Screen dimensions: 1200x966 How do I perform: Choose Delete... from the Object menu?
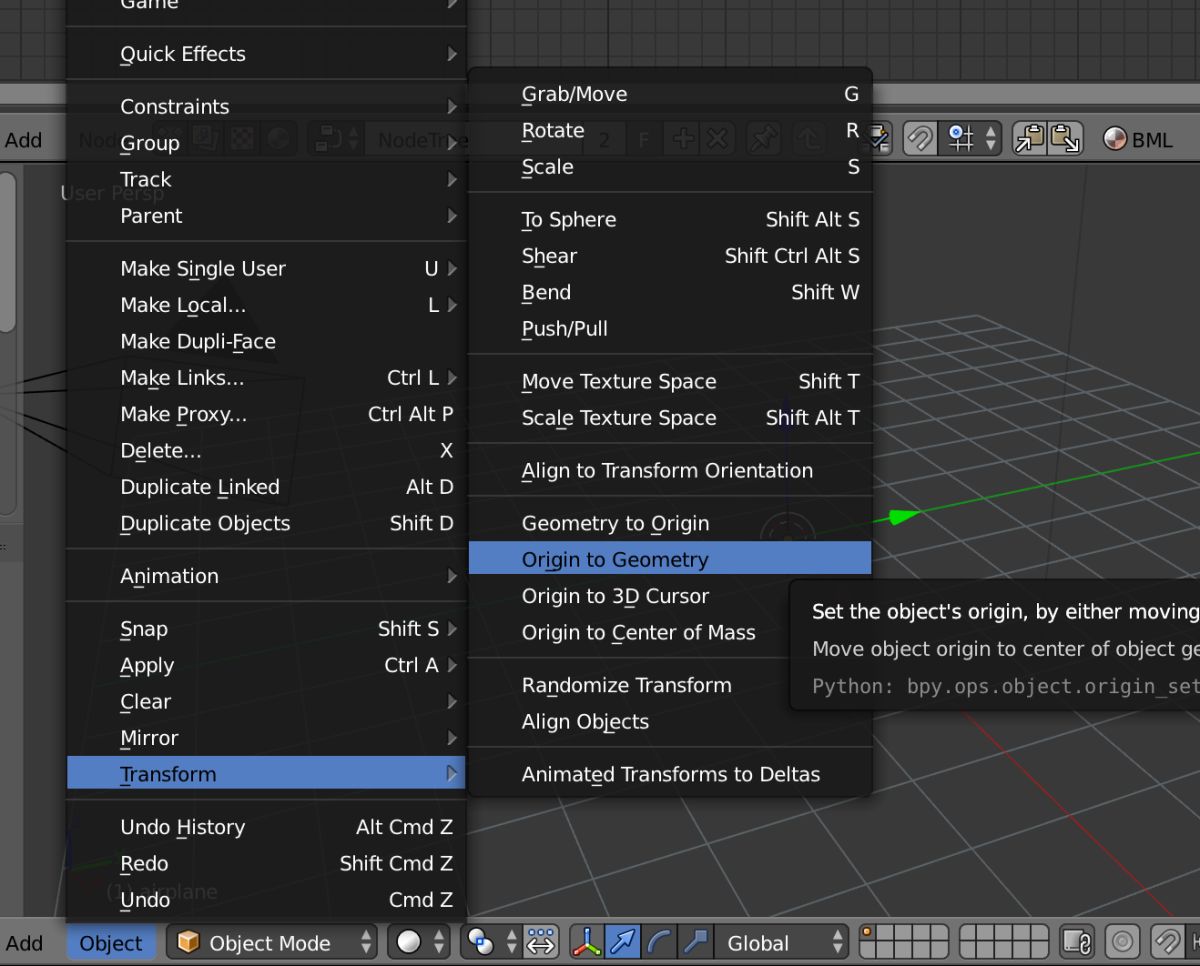[x=266, y=451]
